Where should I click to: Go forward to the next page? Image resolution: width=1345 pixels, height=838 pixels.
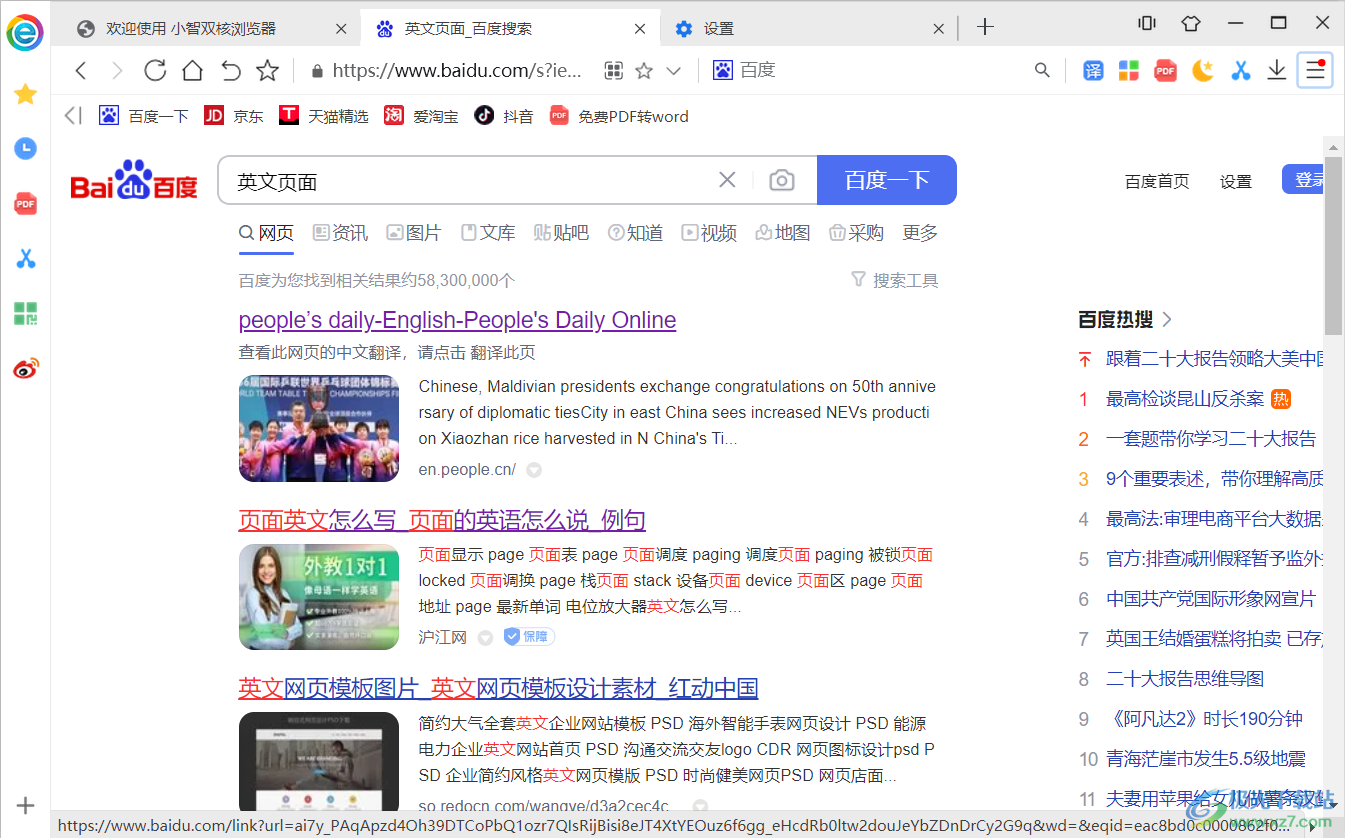click(117, 70)
